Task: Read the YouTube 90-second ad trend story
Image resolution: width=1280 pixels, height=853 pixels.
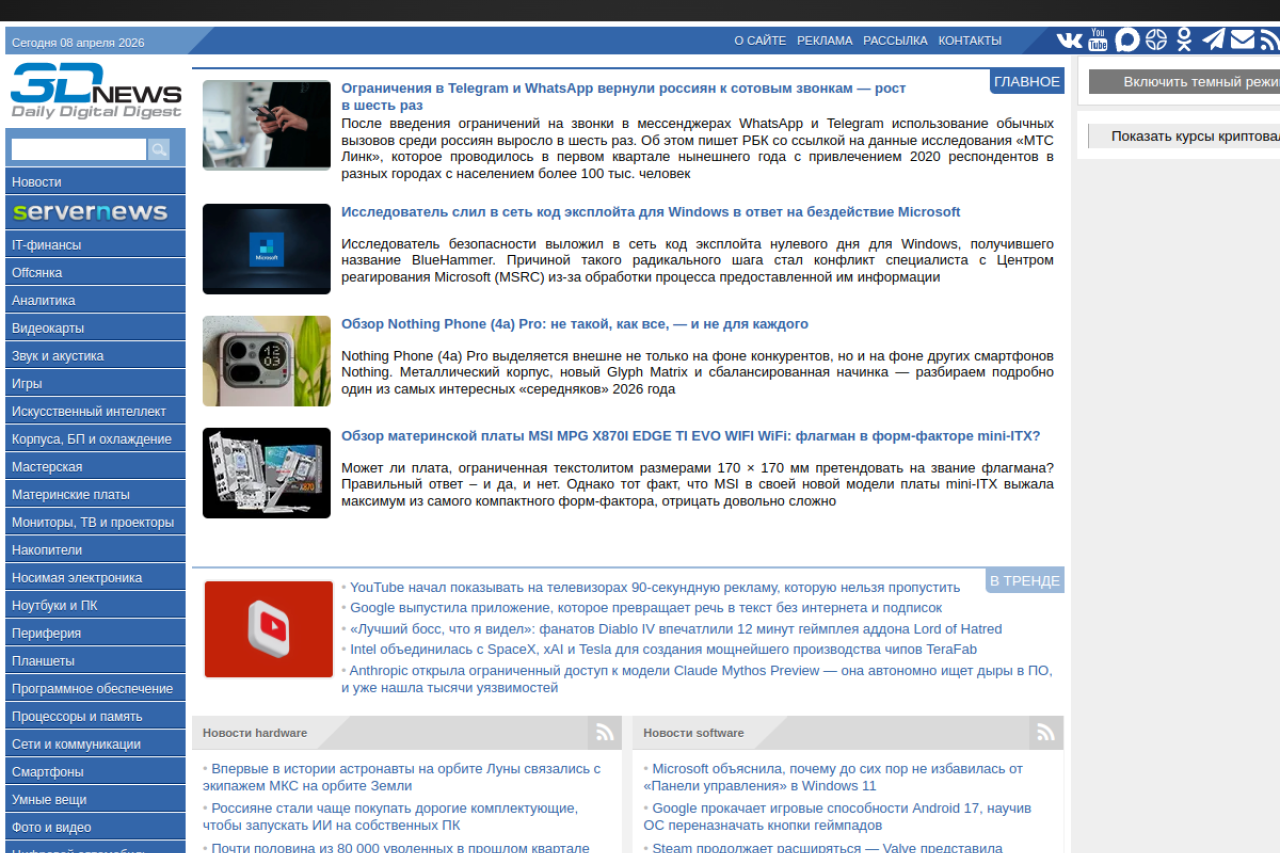Action: point(654,587)
